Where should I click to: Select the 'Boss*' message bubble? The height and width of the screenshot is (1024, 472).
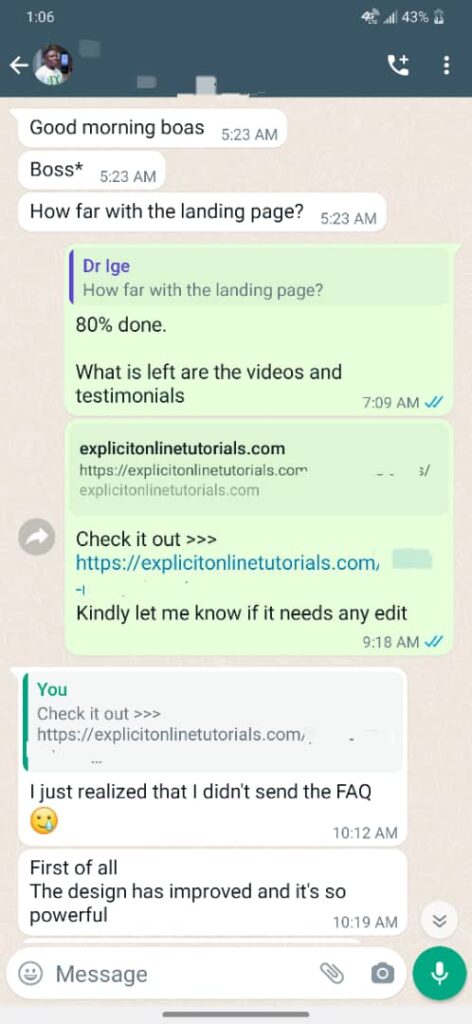pyautogui.click(x=91, y=170)
